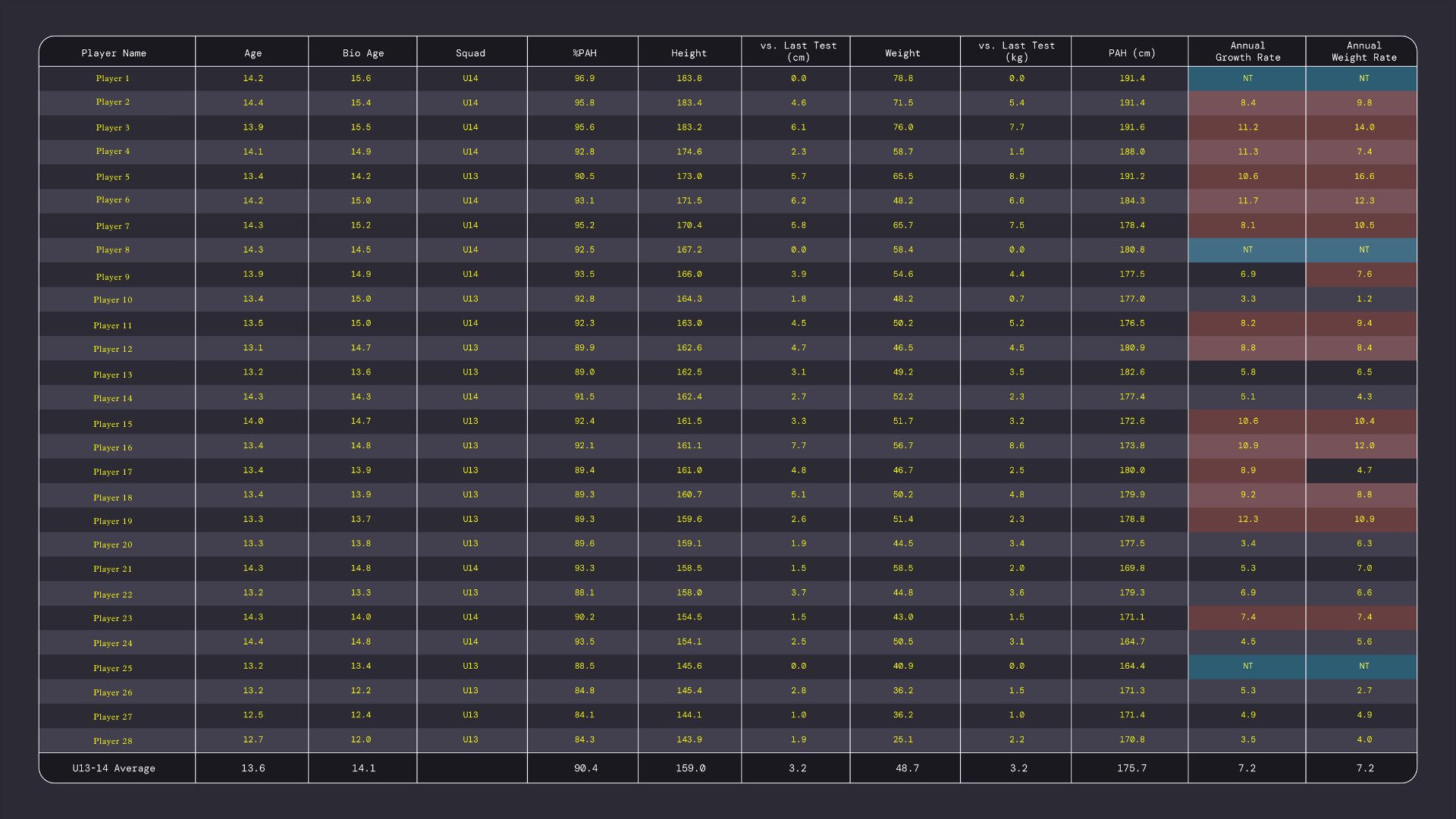Select Player 1's squad cell U14
1456x819 pixels.
click(x=470, y=79)
